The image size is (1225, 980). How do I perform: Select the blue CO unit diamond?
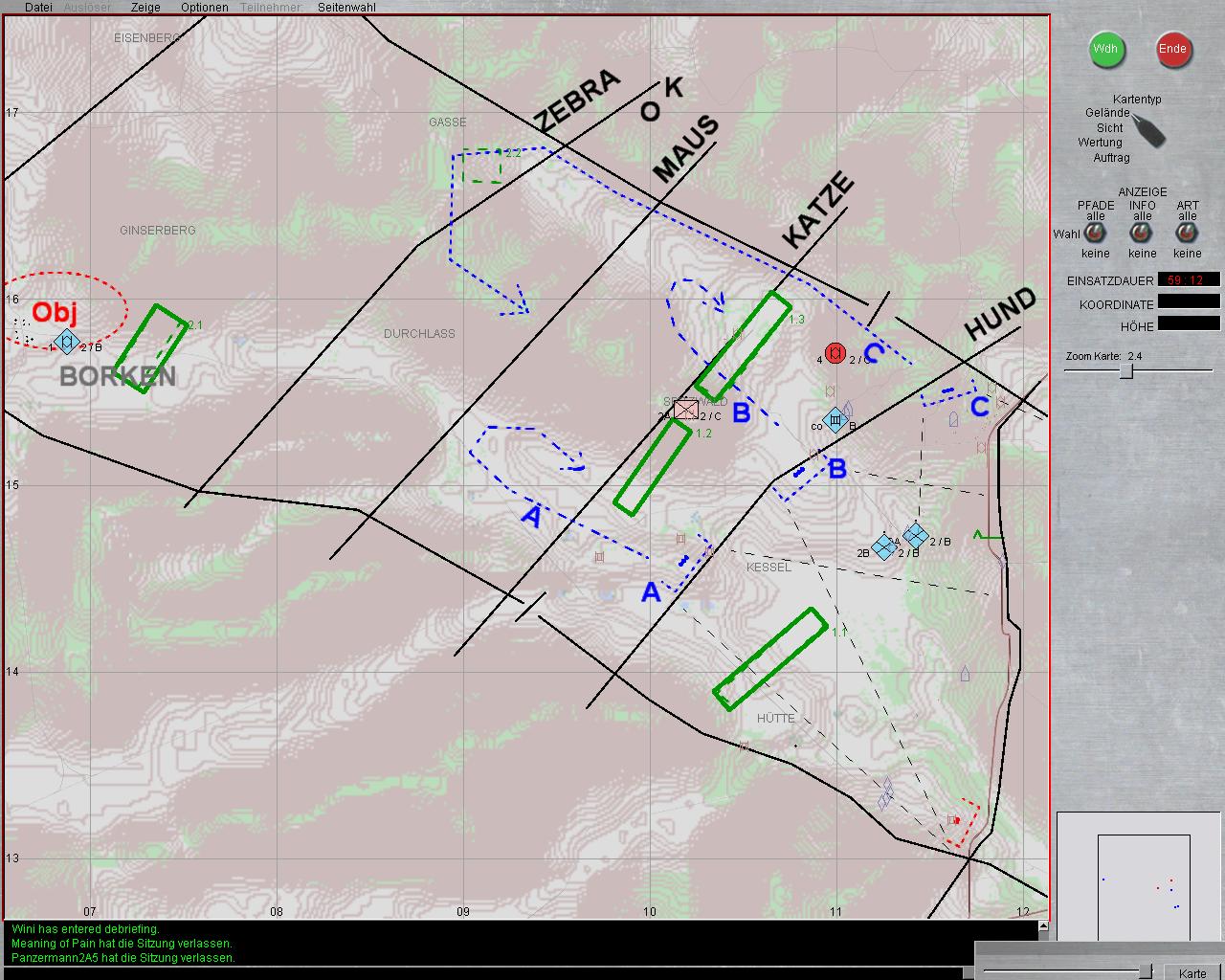(x=835, y=419)
